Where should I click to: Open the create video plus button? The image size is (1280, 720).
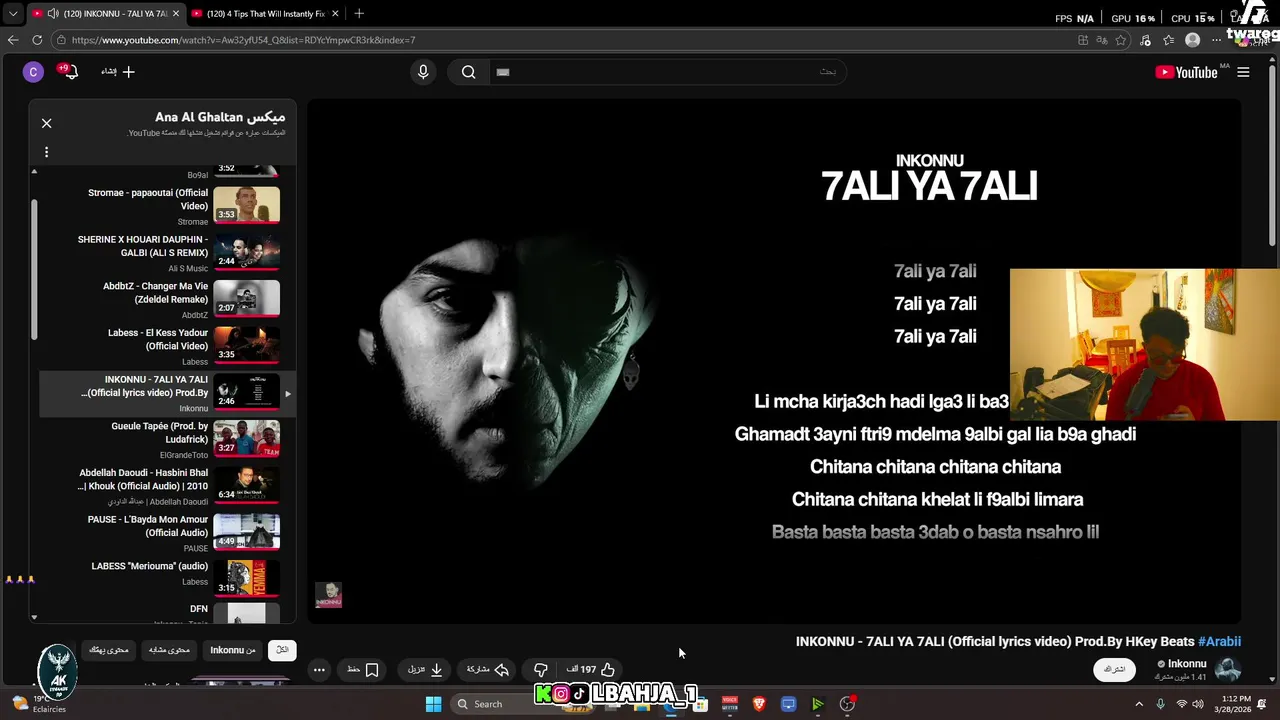pyautogui.click(x=118, y=72)
